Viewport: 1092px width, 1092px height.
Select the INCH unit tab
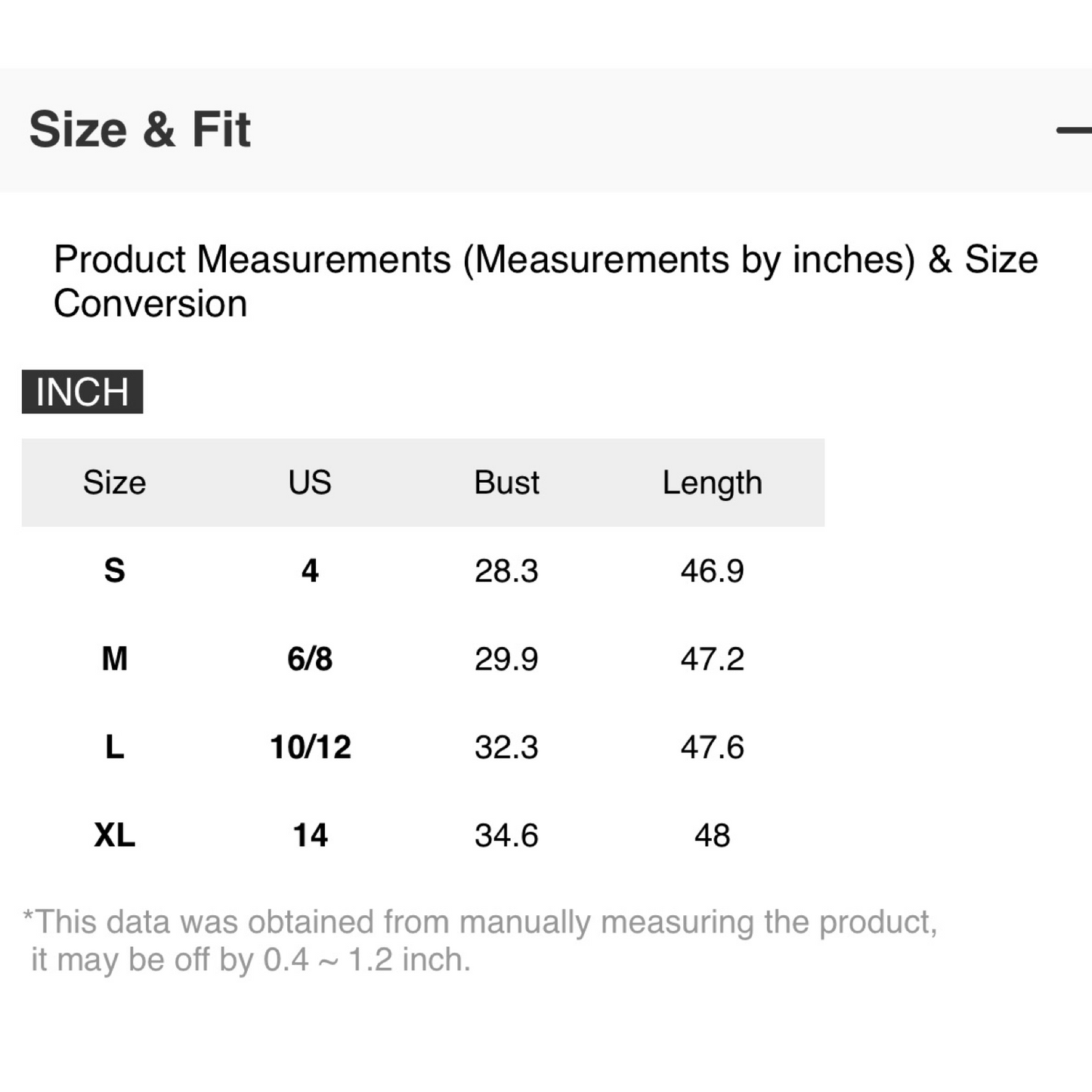click(x=82, y=391)
